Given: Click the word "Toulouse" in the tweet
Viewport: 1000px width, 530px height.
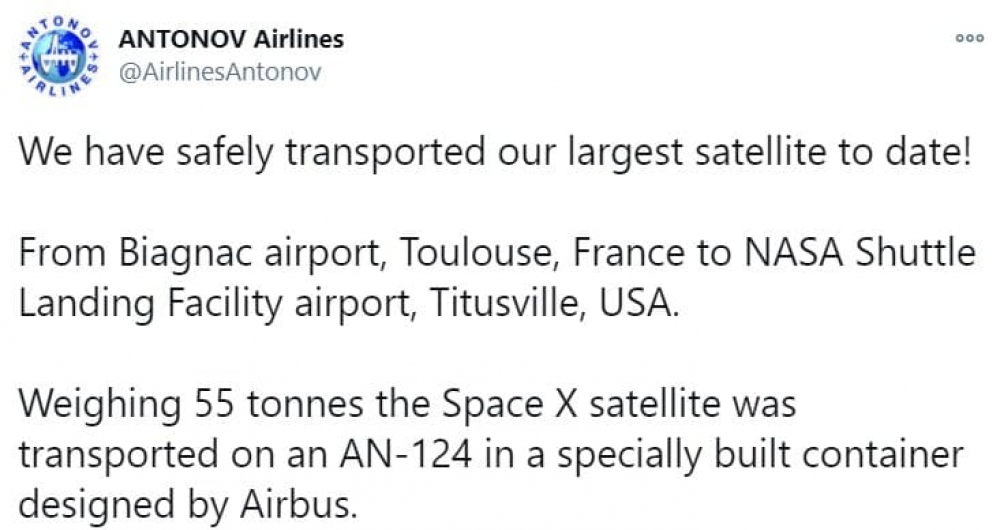Looking at the screenshot, I should pyautogui.click(x=478, y=254).
